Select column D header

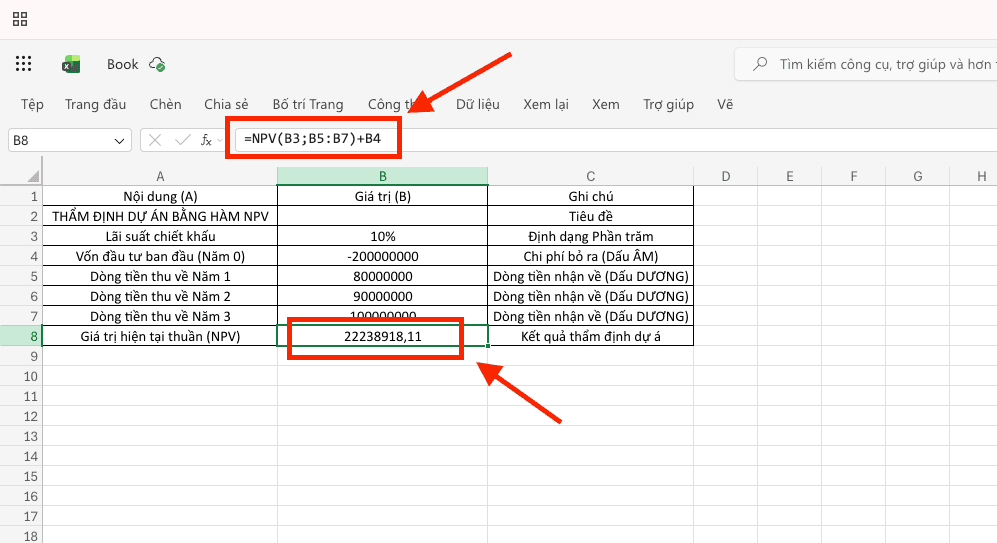click(x=725, y=176)
